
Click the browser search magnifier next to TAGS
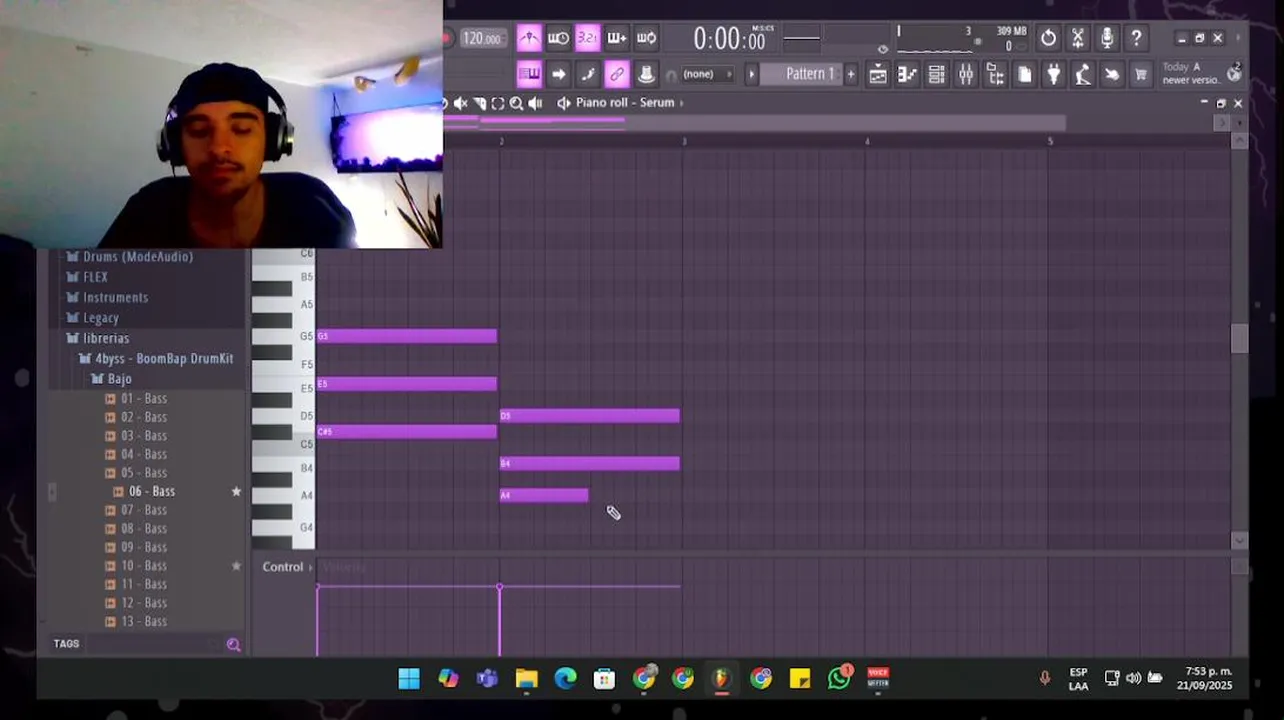(233, 645)
